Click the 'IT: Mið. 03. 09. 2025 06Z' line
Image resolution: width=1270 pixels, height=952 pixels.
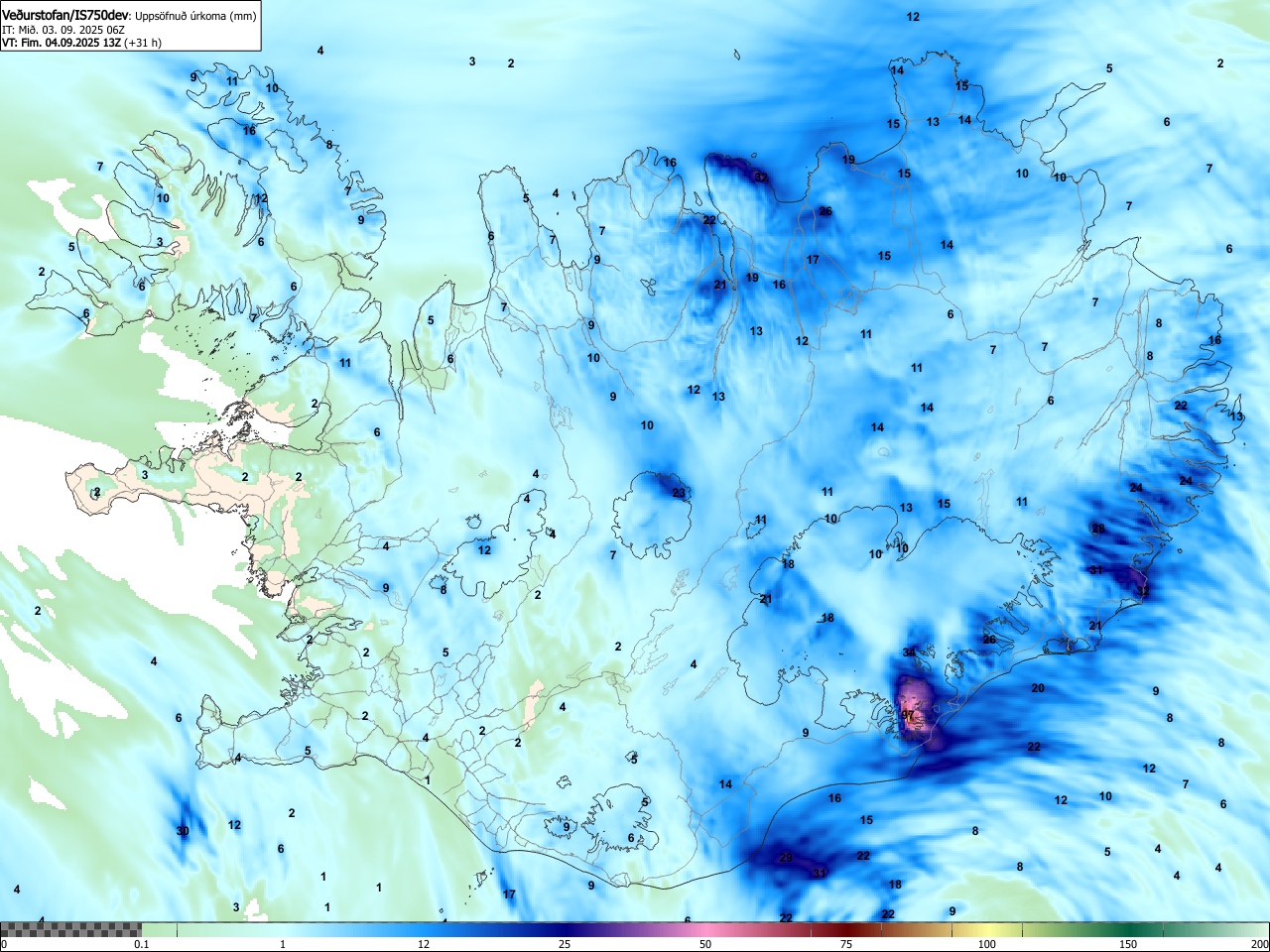63,30
